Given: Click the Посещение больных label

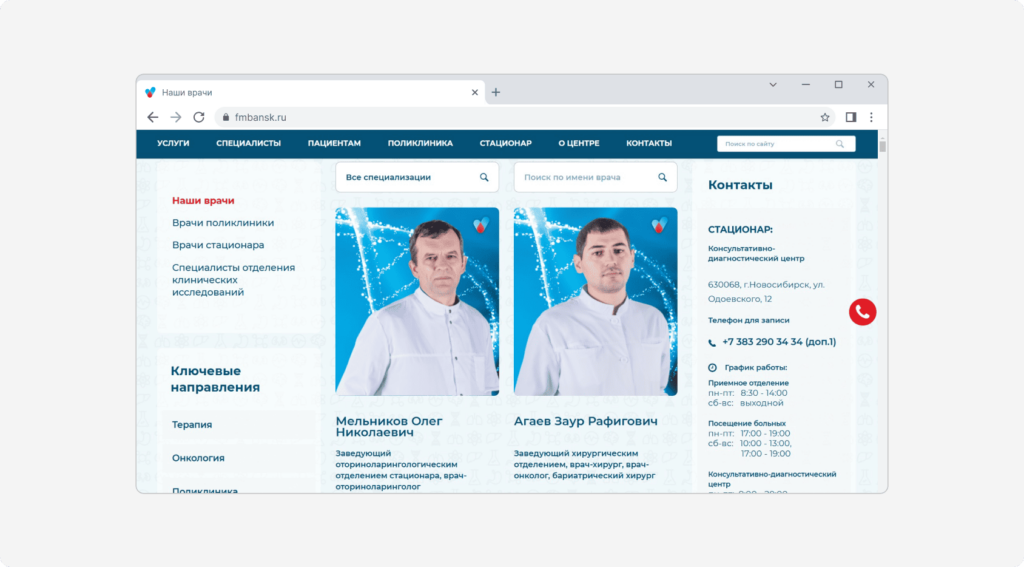Looking at the screenshot, I should pos(747,423).
